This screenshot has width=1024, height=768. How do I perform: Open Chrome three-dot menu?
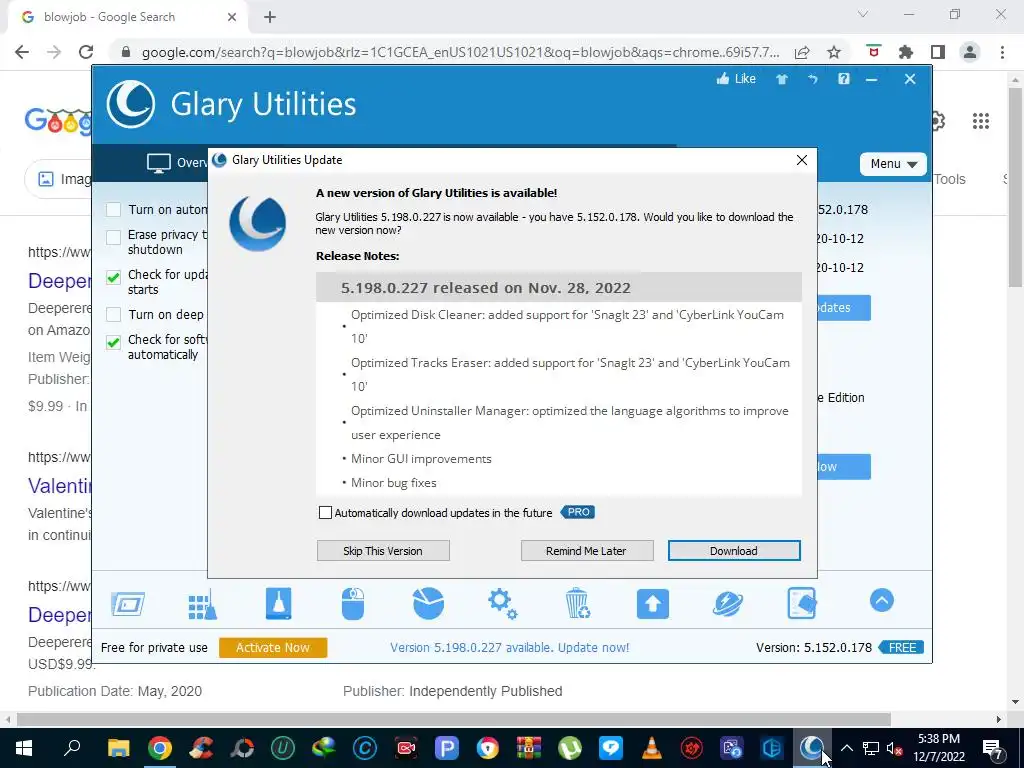(x=1002, y=52)
